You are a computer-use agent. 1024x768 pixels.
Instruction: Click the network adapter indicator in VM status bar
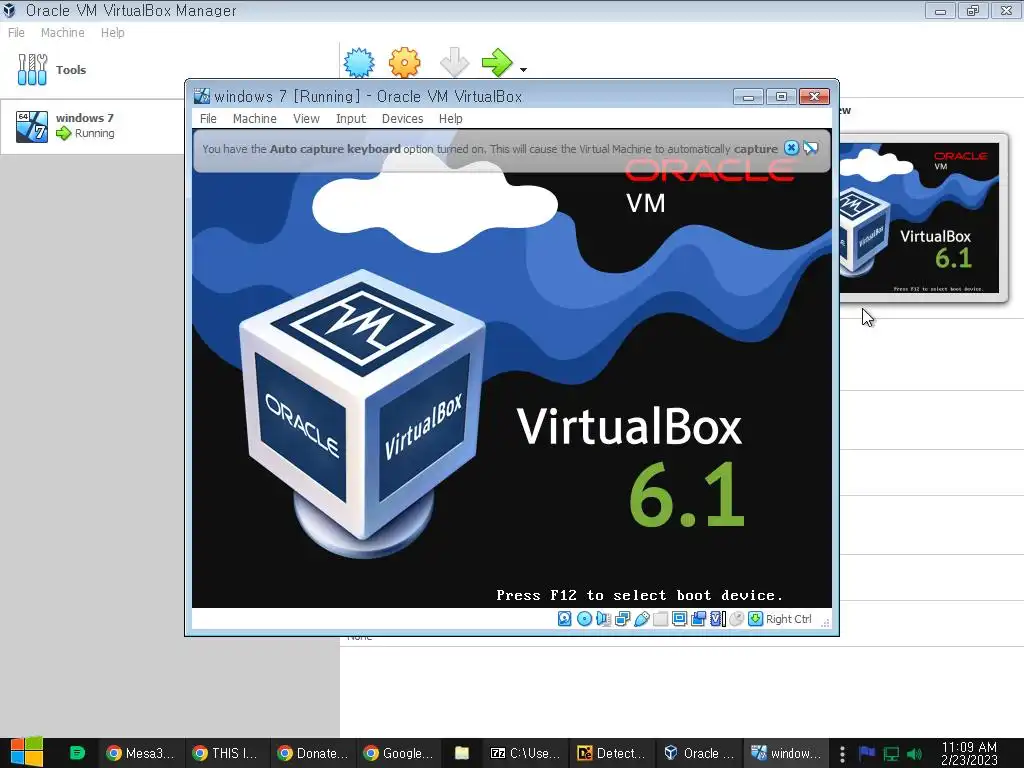[x=622, y=618]
